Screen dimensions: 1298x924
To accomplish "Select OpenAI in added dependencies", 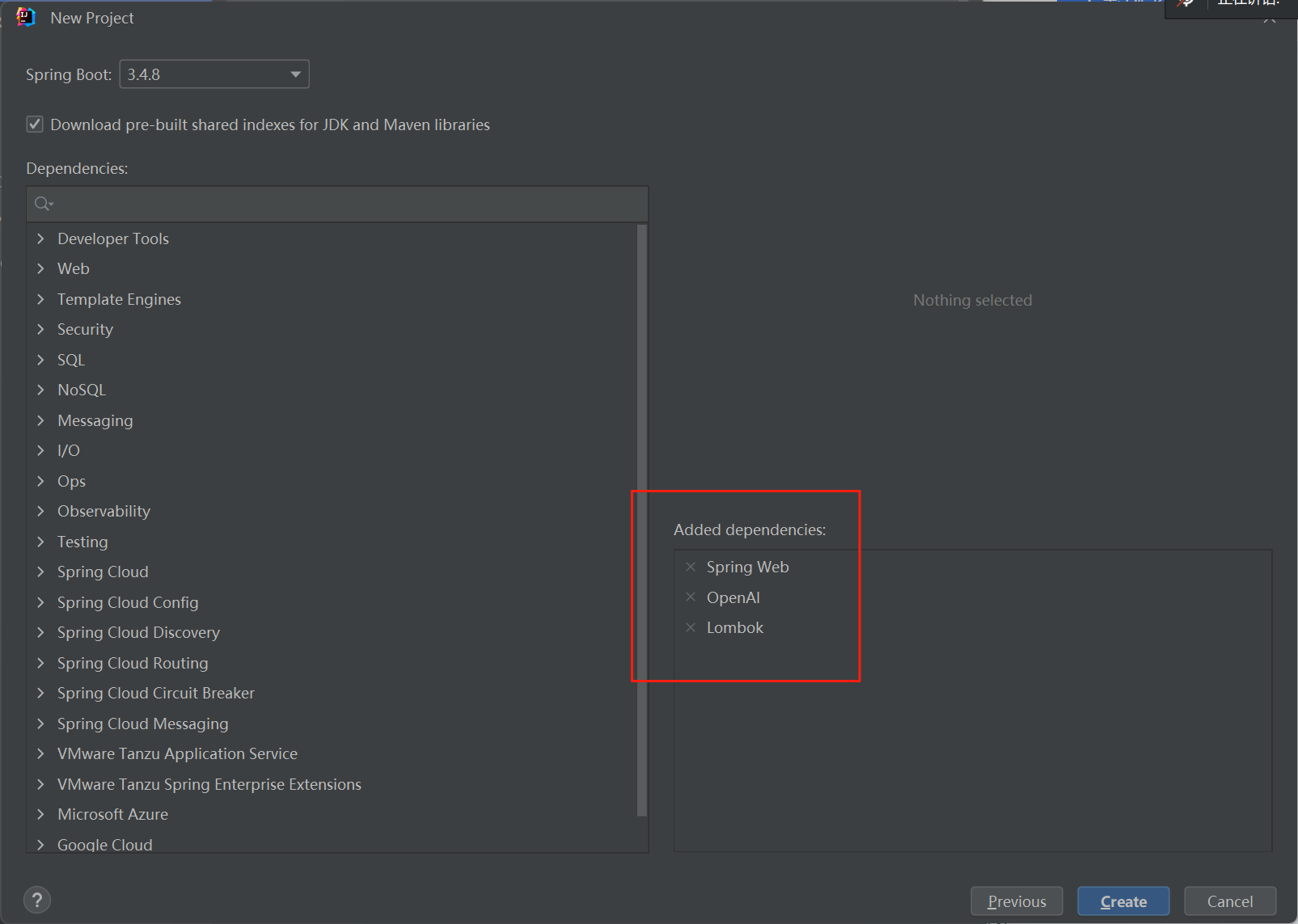I will tap(734, 597).
